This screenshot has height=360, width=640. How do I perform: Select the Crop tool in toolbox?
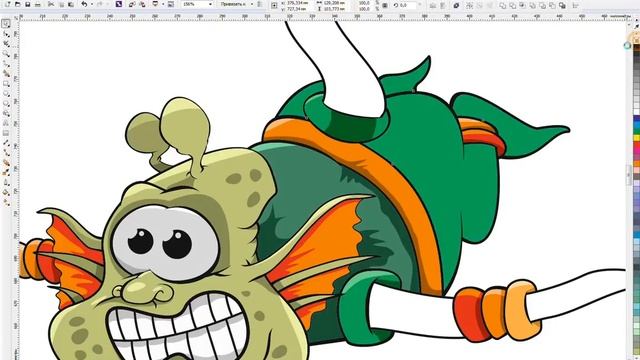pos(6,43)
